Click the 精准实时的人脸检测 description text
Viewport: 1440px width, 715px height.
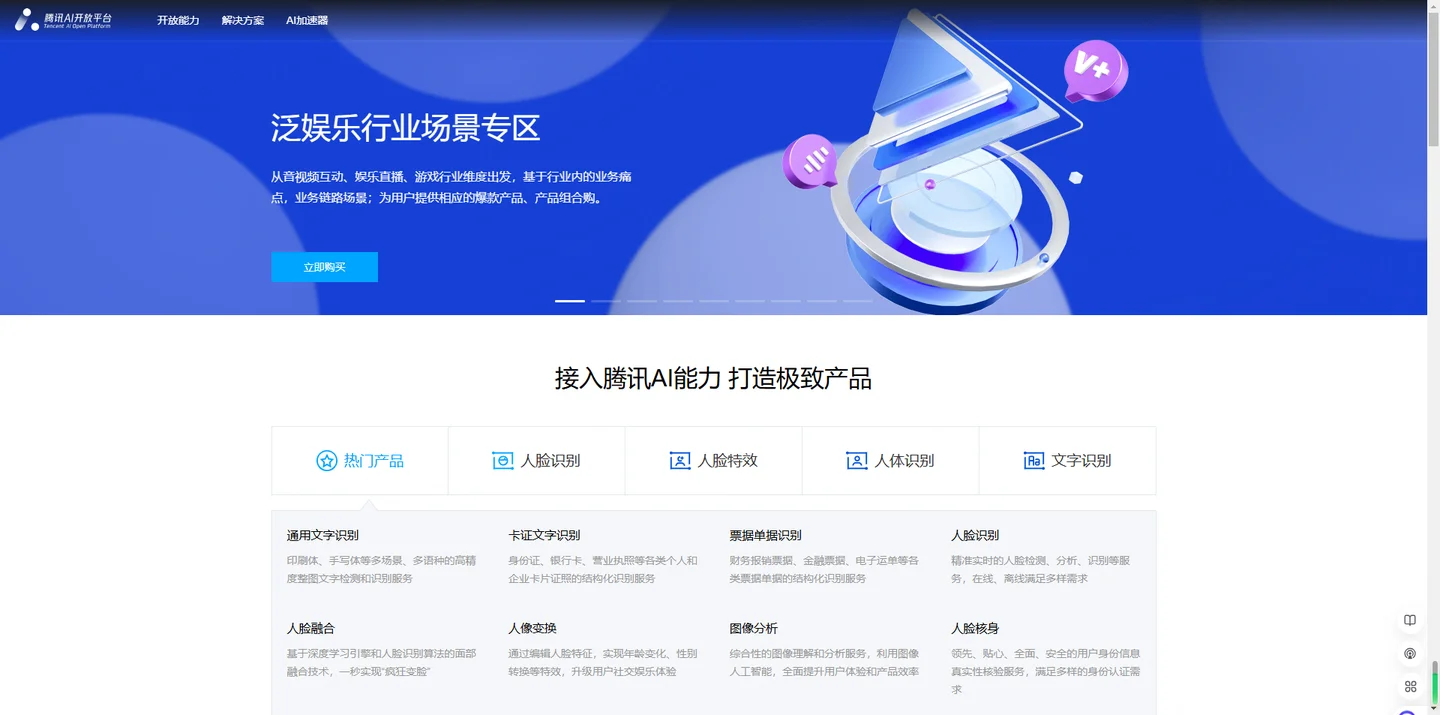tap(1041, 570)
